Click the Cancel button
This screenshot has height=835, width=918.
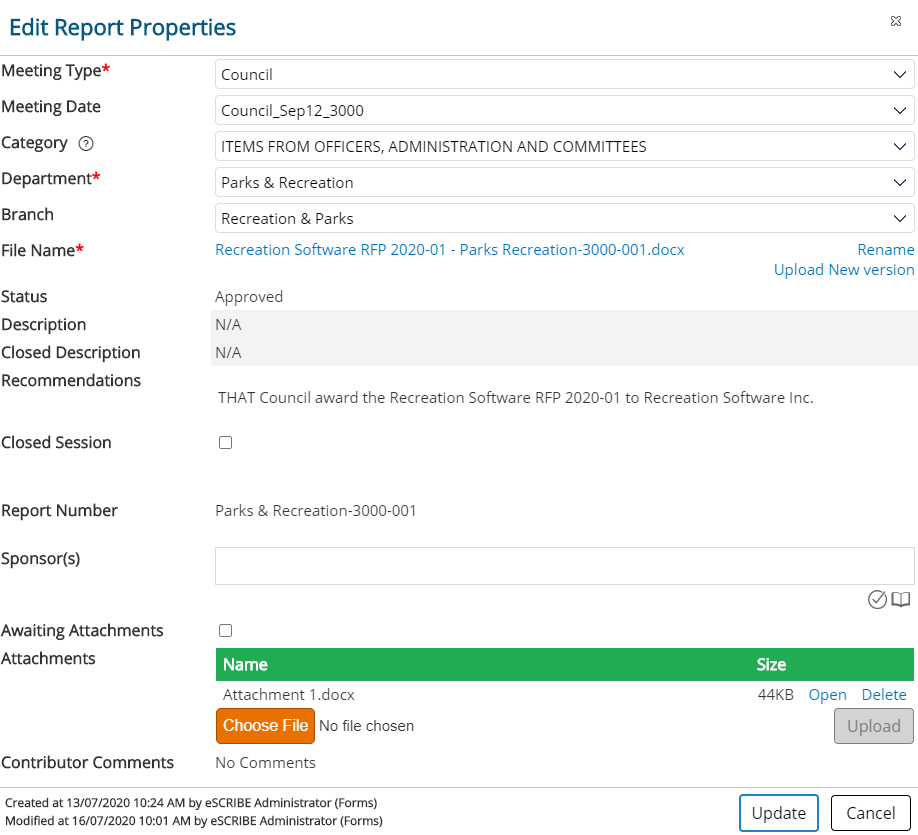(871, 813)
